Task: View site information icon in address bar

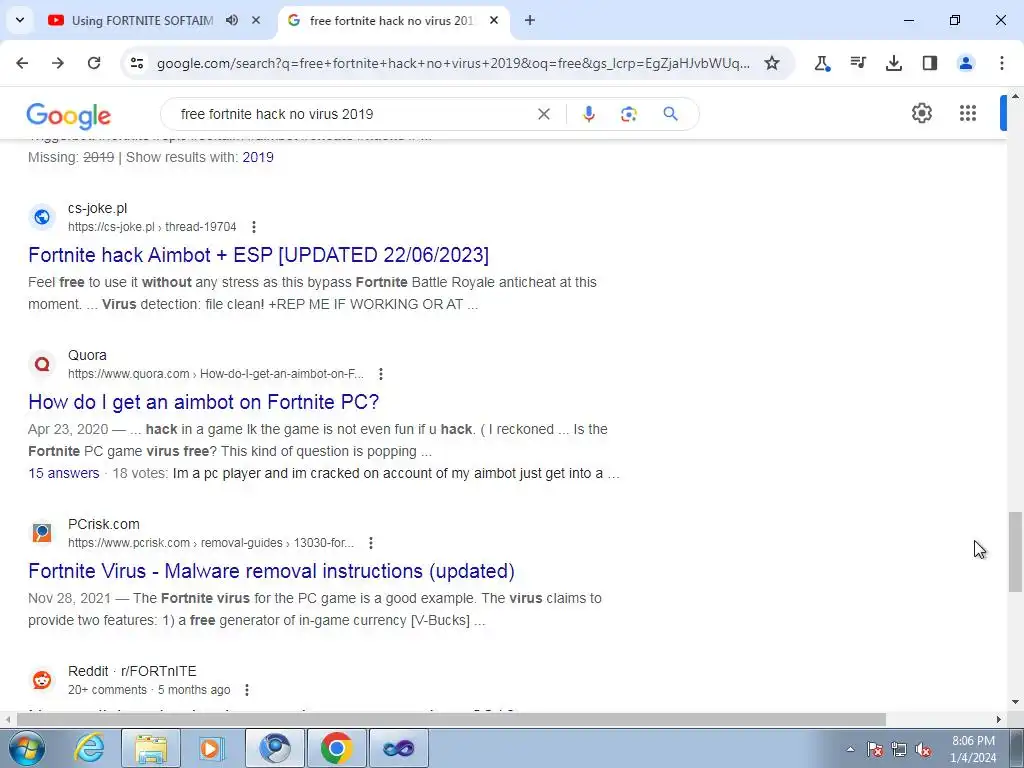Action: coord(137,63)
